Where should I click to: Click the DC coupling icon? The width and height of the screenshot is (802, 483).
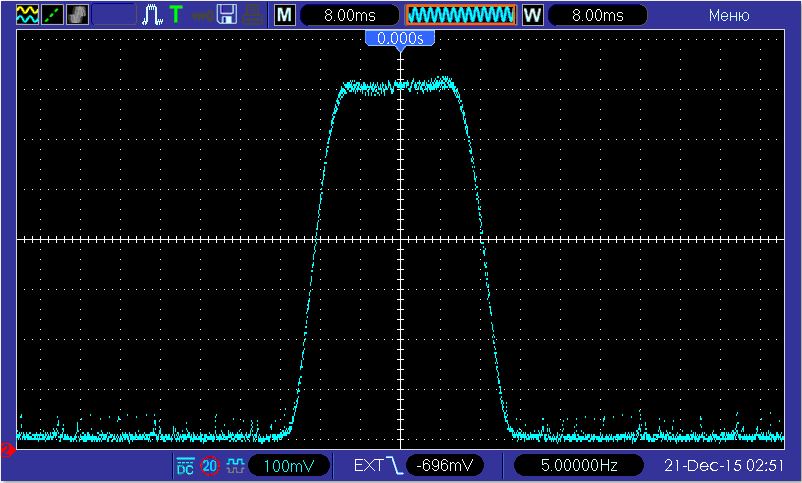[x=185, y=466]
